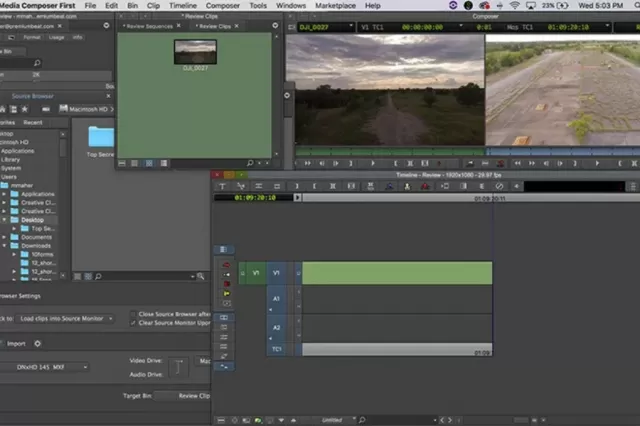640x426 pixels.
Task: Click the record monitor Play button
Action: tap(597, 163)
